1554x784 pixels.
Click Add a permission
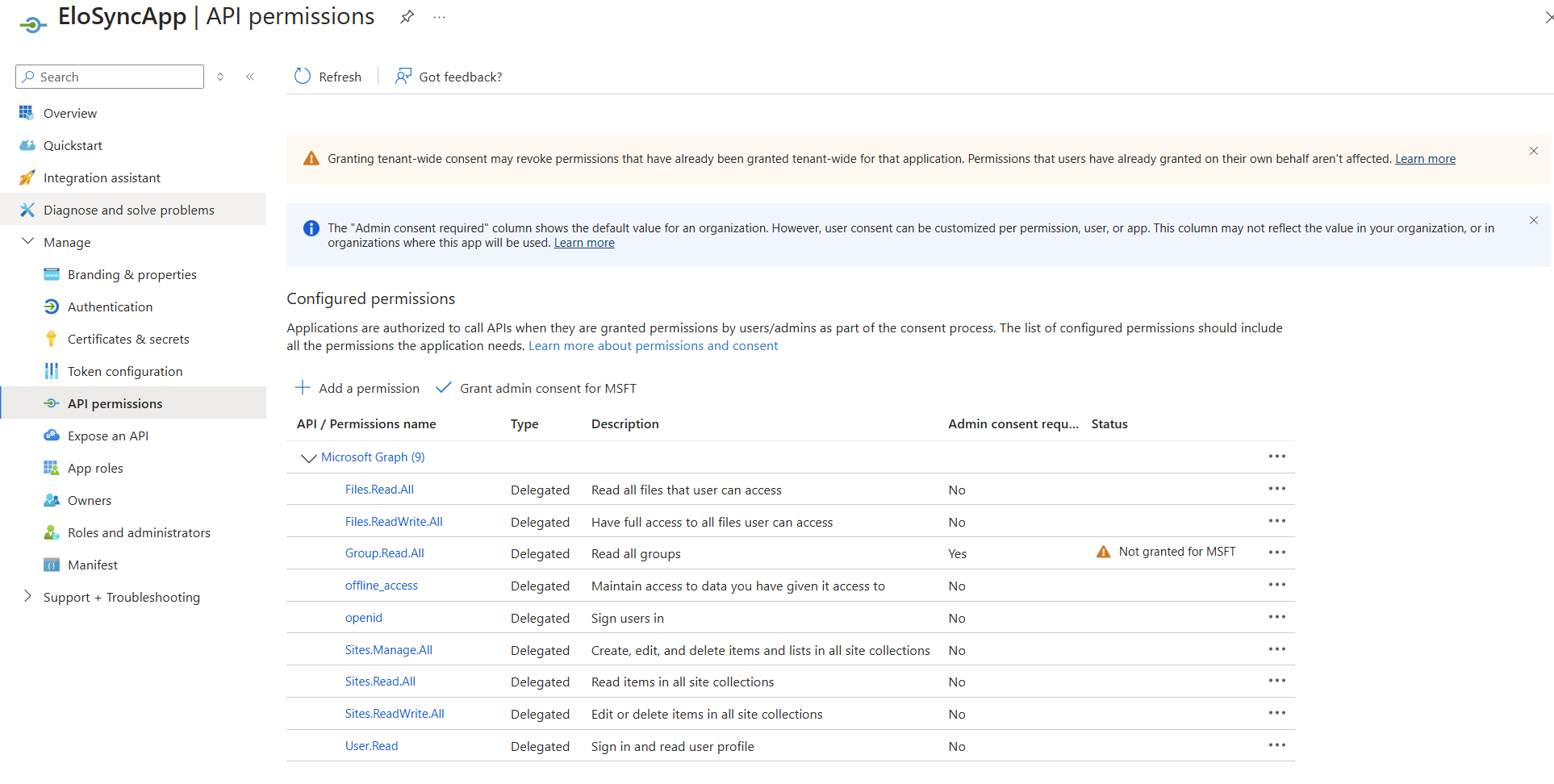[357, 388]
